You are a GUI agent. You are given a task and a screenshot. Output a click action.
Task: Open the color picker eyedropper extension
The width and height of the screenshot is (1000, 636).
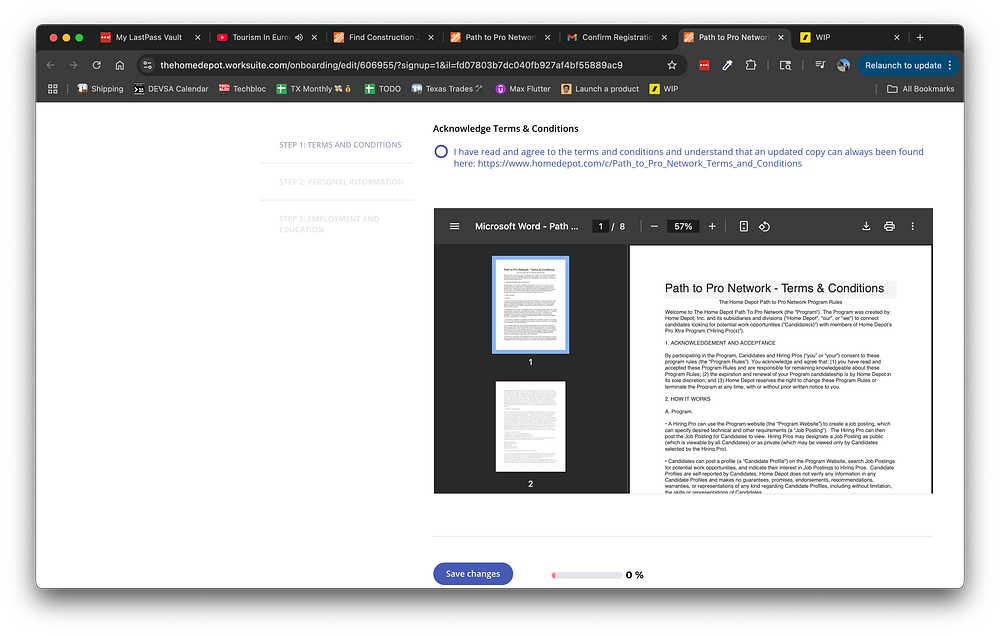tap(727, 65)
